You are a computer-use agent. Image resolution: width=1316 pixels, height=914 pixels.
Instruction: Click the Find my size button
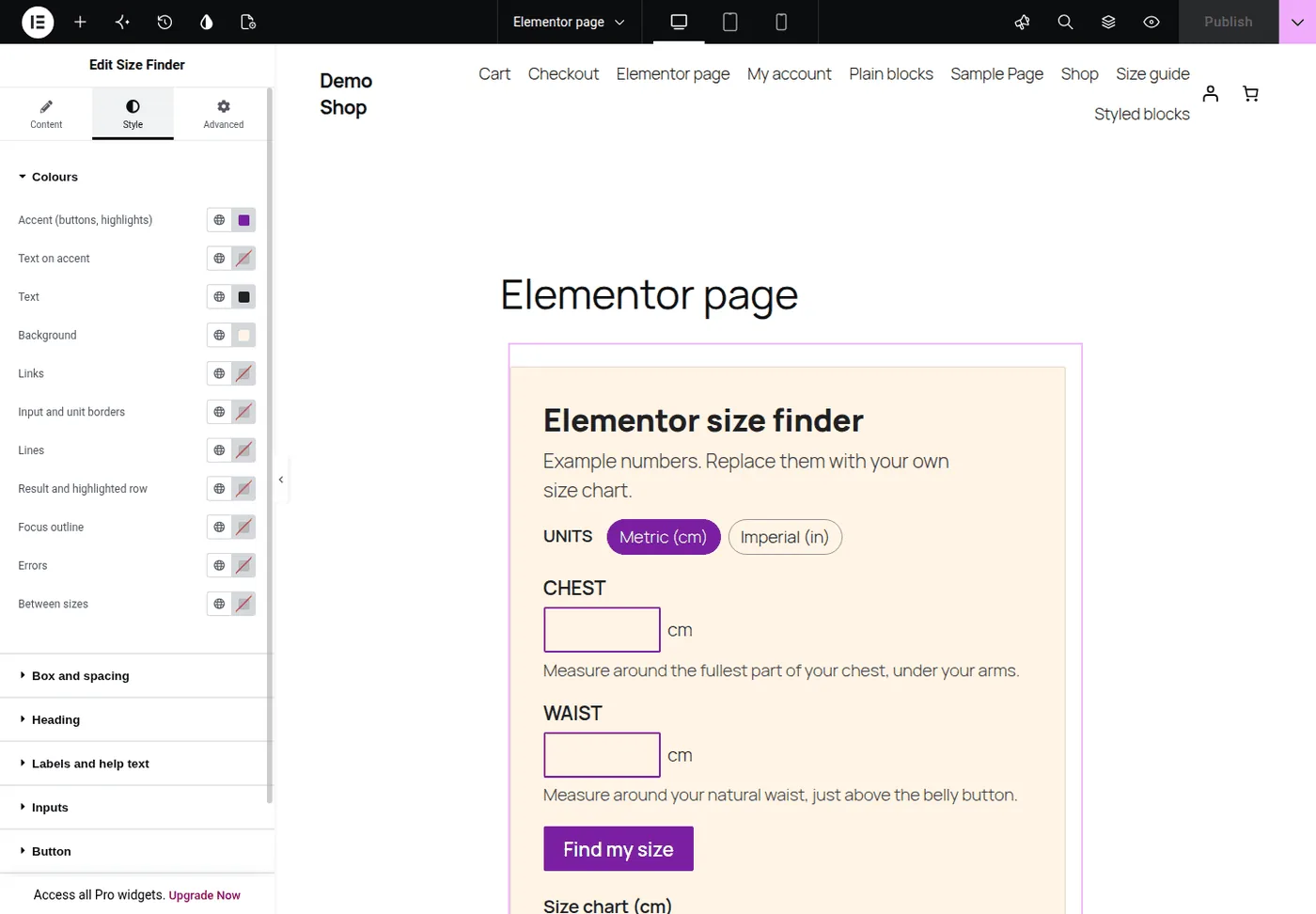619,849
